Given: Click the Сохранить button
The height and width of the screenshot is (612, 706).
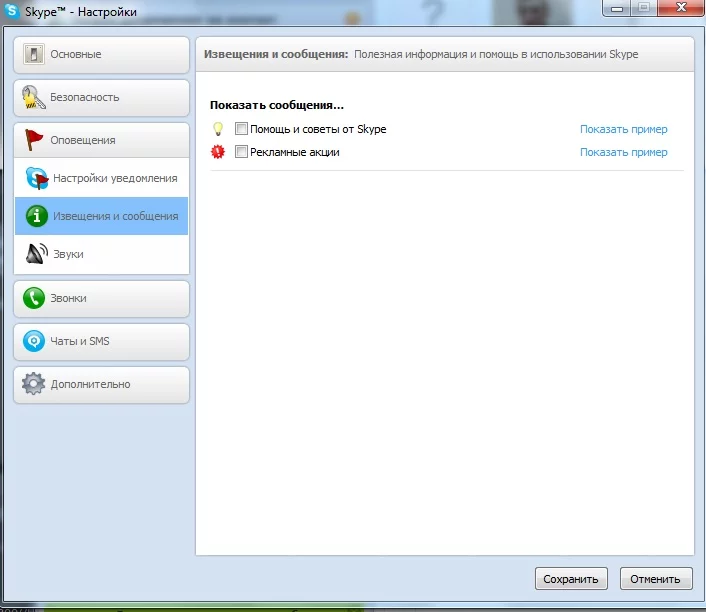Looking at the screenshot, I should point(571,579).
